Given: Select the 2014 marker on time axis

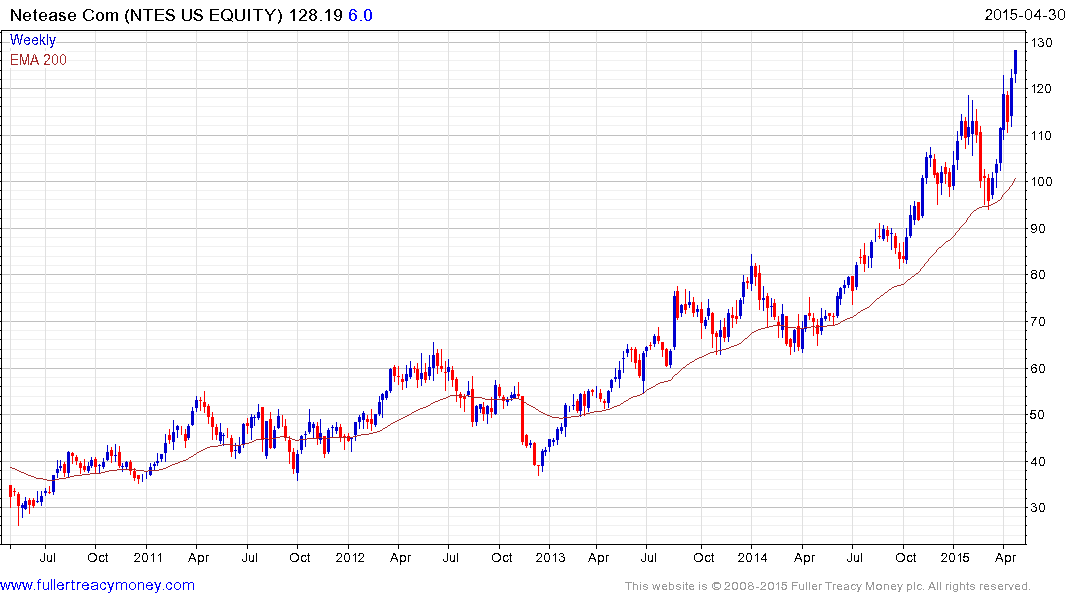Looking at the screenshot, I should pyautogui.click(x=752, y=557).
